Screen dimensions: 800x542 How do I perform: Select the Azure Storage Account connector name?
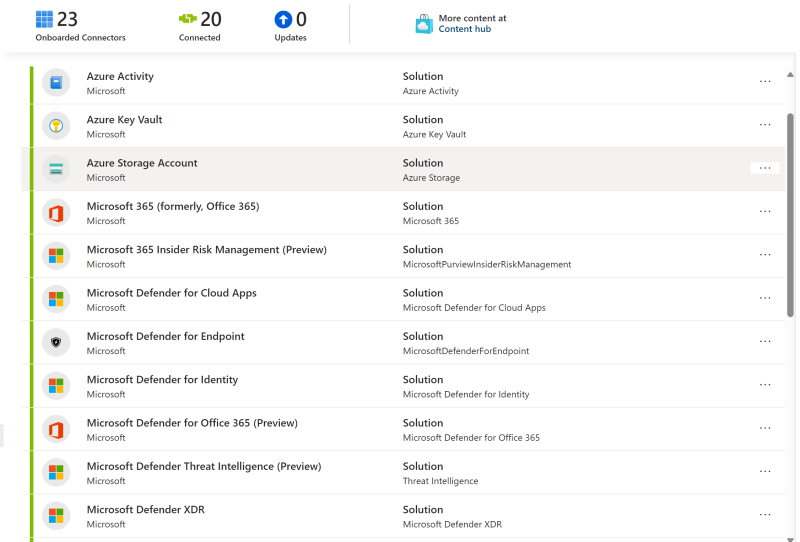coord(142,163)
